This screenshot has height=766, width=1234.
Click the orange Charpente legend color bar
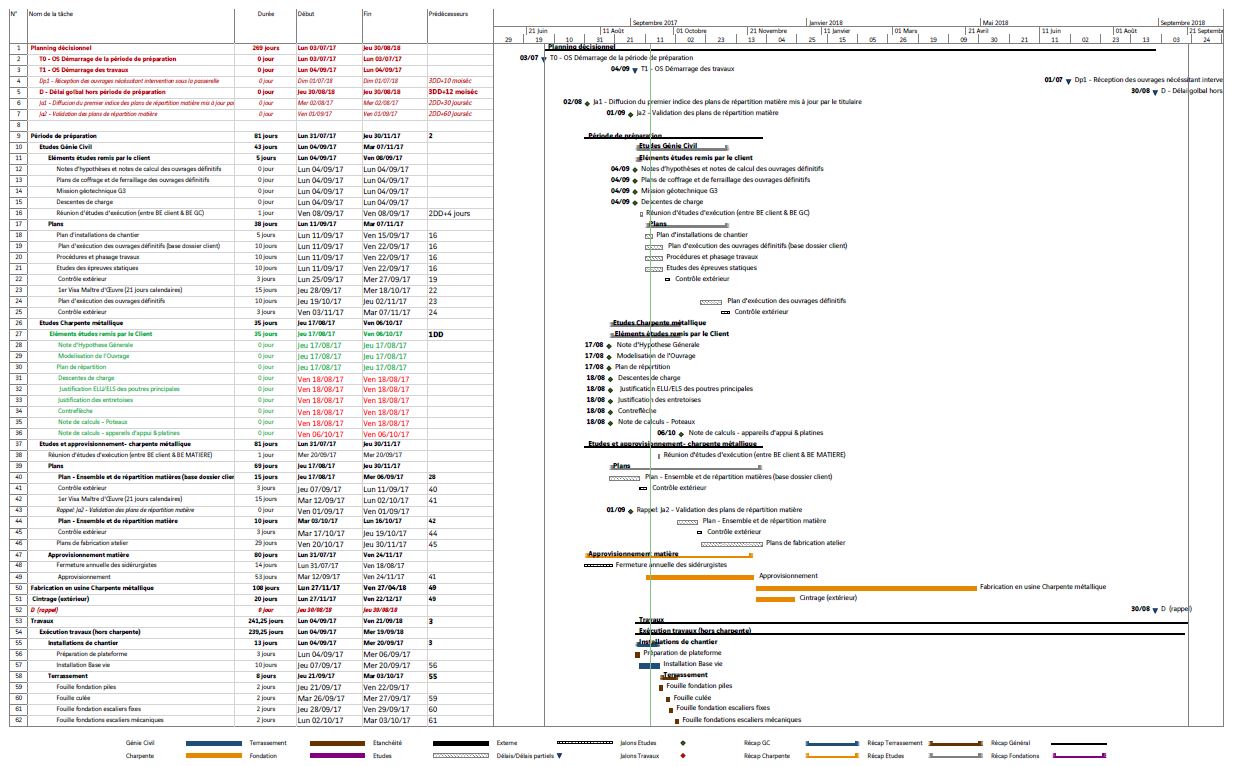click(x=213, y=756)
